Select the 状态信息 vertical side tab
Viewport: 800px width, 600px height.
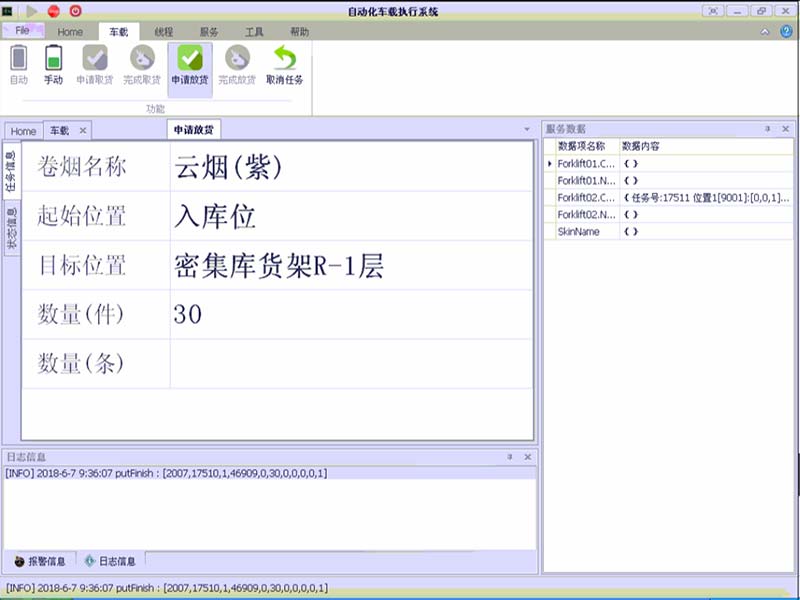tap(12, 229)
